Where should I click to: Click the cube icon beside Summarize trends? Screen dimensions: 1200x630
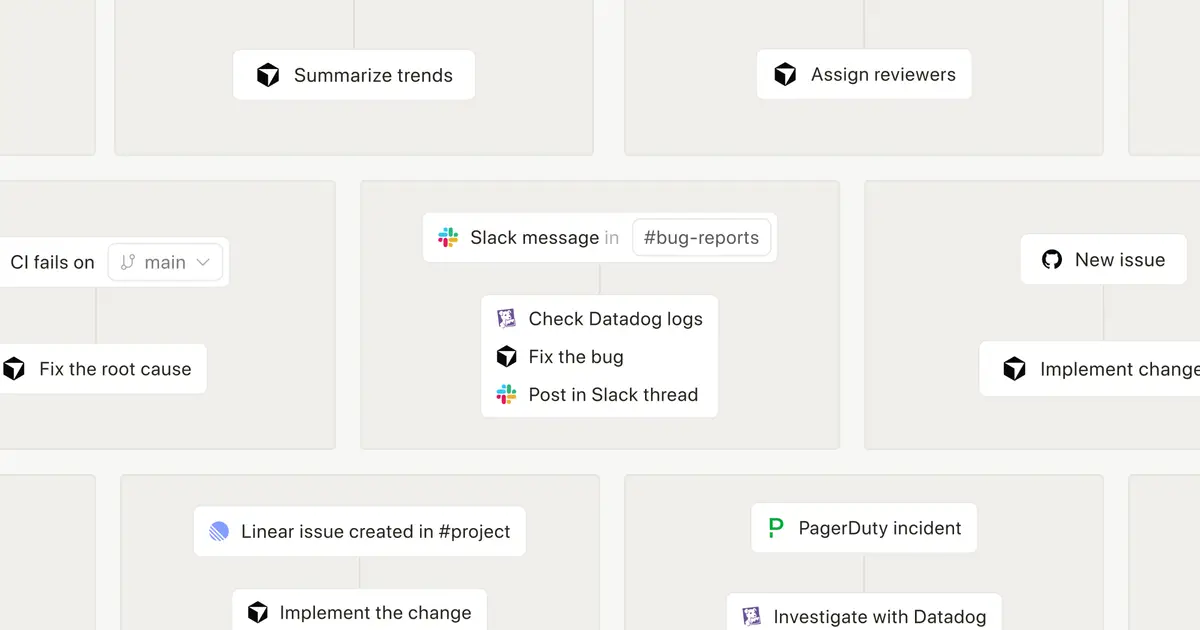coord(268,75)
